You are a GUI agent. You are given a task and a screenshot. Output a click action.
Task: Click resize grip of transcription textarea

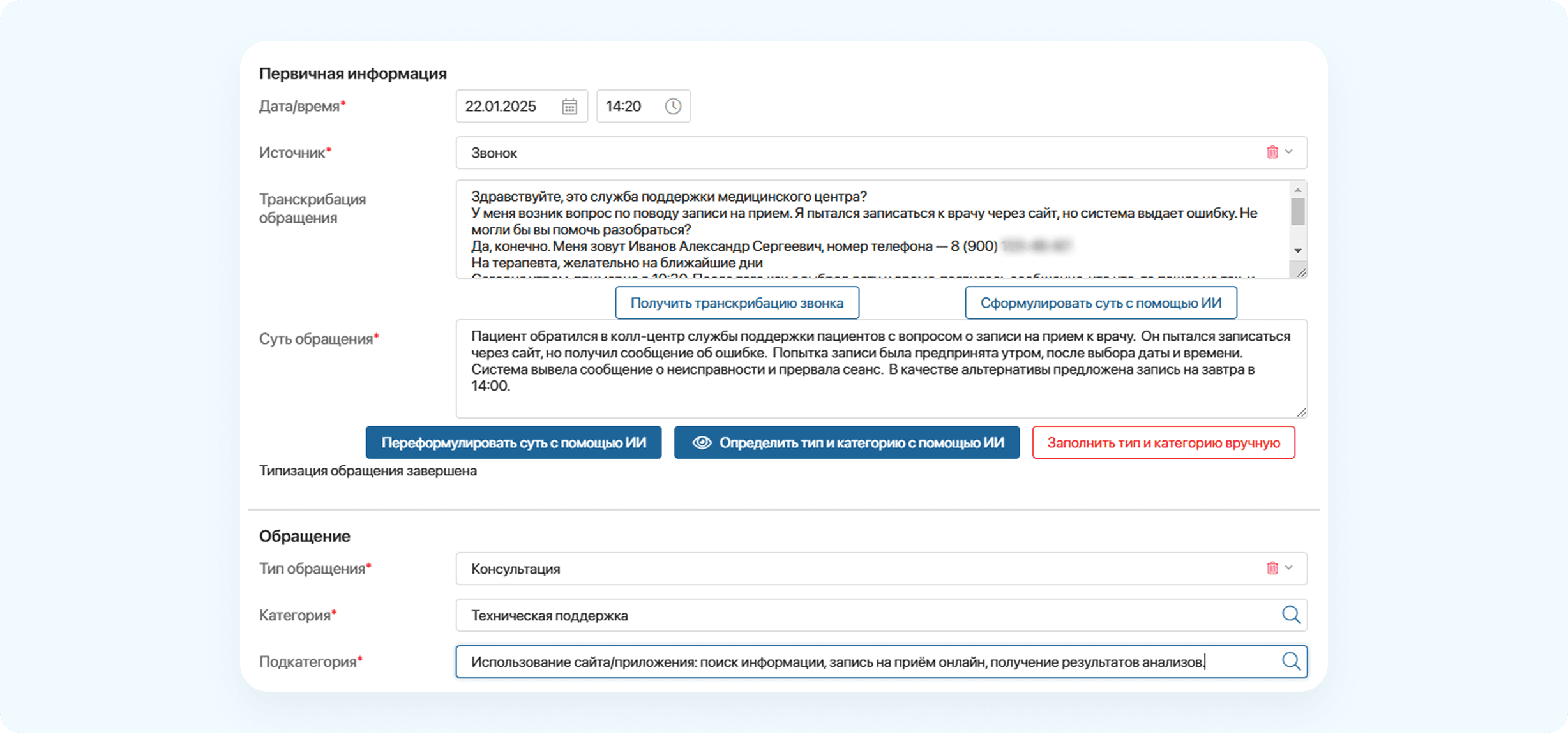1301,272
